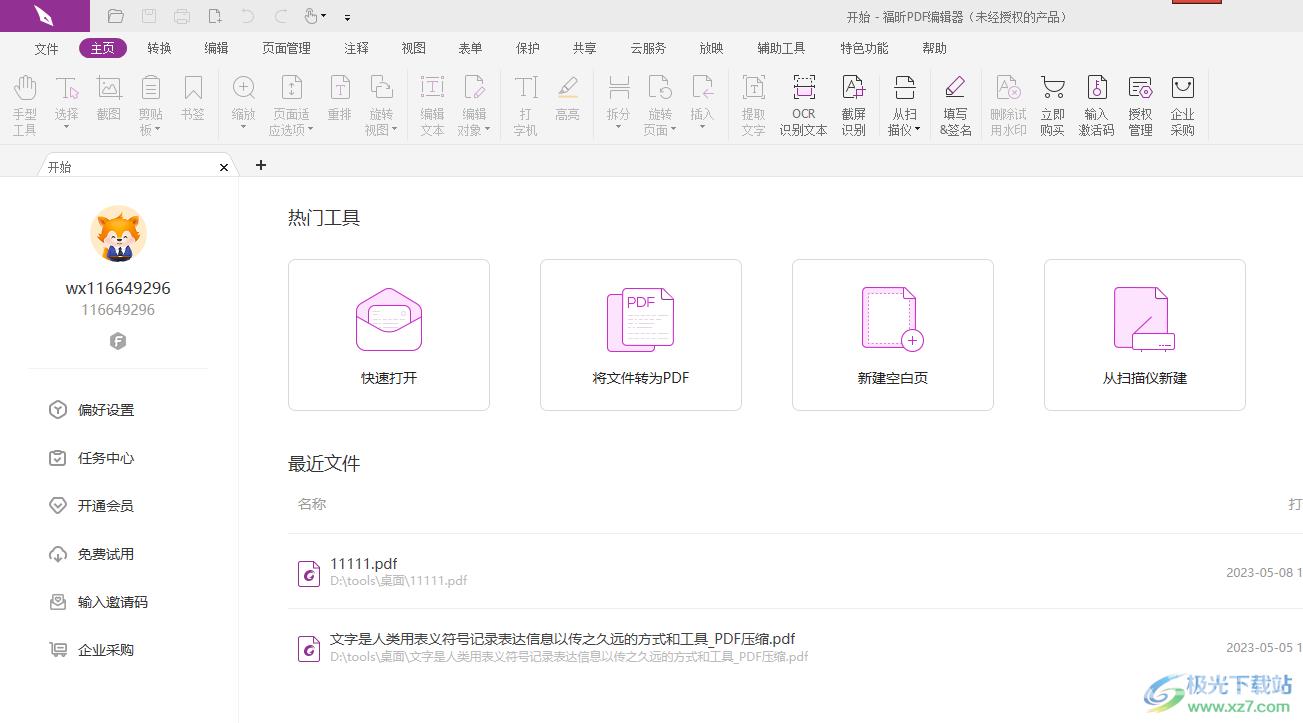
Task: Open the 旋转视图 dropdown
Action: click(395, 130)
